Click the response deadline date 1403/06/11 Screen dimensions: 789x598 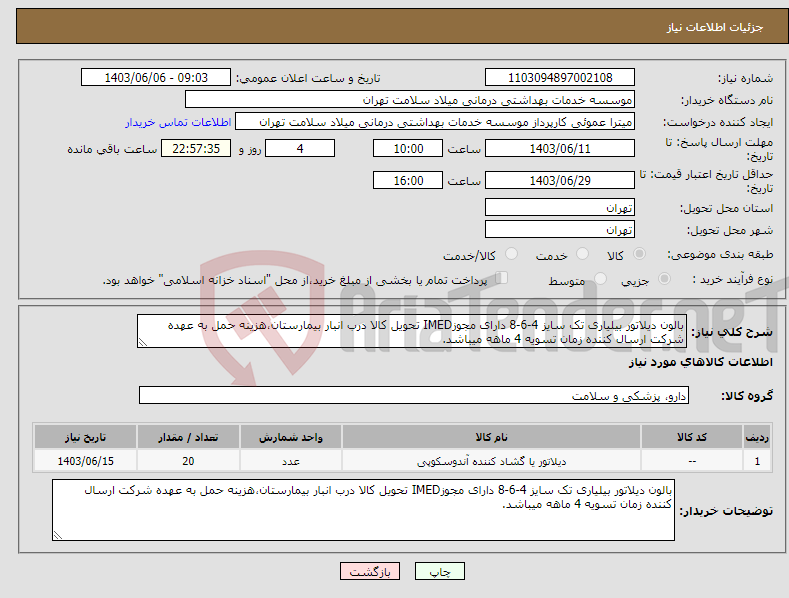(x=560, y=148)
